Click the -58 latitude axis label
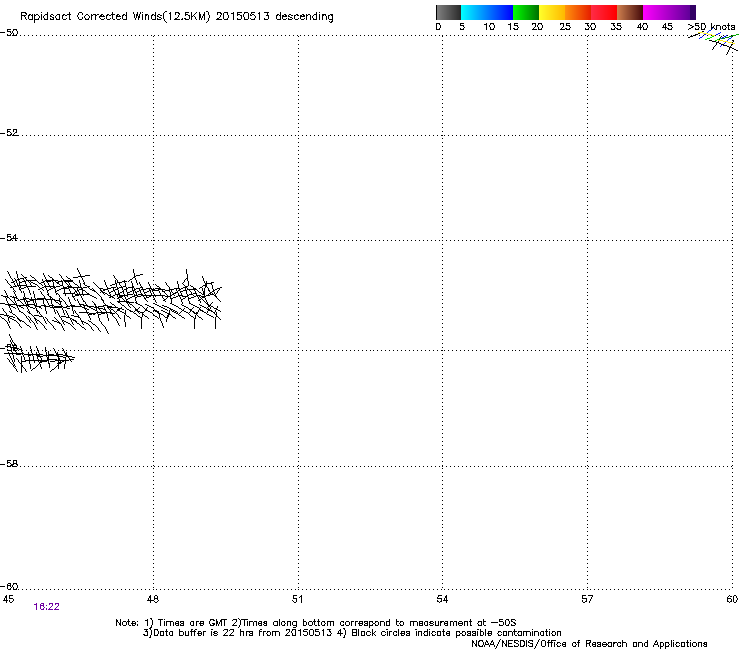740x650 pixels. pyautogui.click(x=9, y=464)
